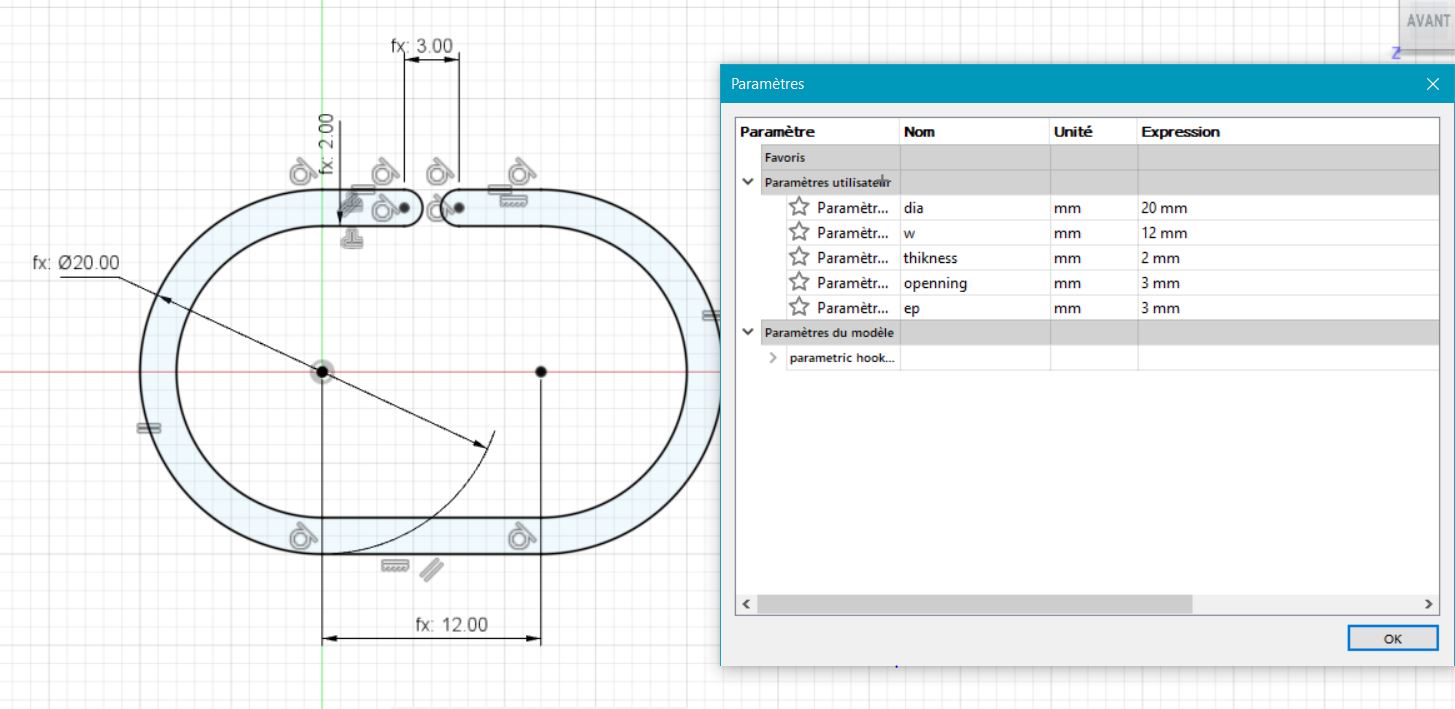Click the Expression column header
The height and width of the screenshot is (709, 1455).
point(1180,131)
